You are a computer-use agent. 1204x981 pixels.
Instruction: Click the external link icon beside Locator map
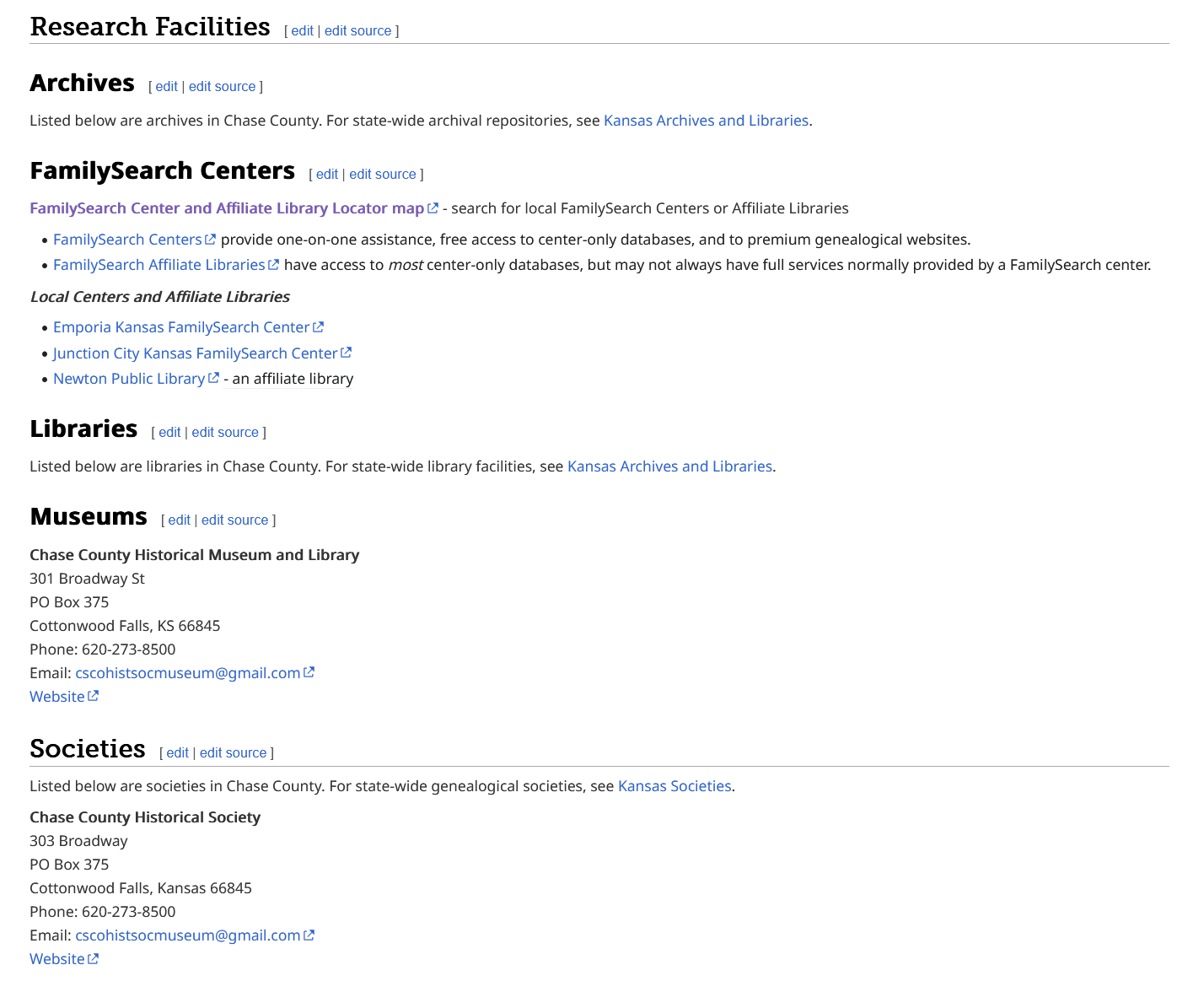(x=433, y=208)
